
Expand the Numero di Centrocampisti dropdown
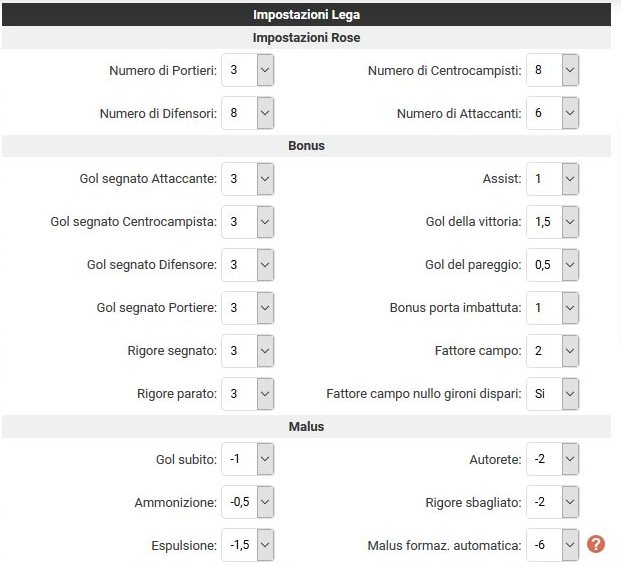click(x=552, y=70)
